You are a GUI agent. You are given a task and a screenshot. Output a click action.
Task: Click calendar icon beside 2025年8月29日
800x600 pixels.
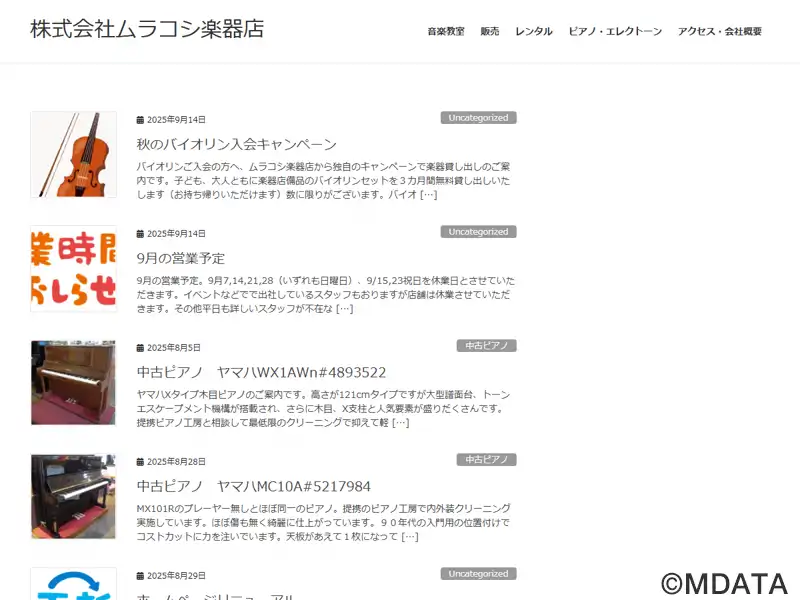(140, 576)
